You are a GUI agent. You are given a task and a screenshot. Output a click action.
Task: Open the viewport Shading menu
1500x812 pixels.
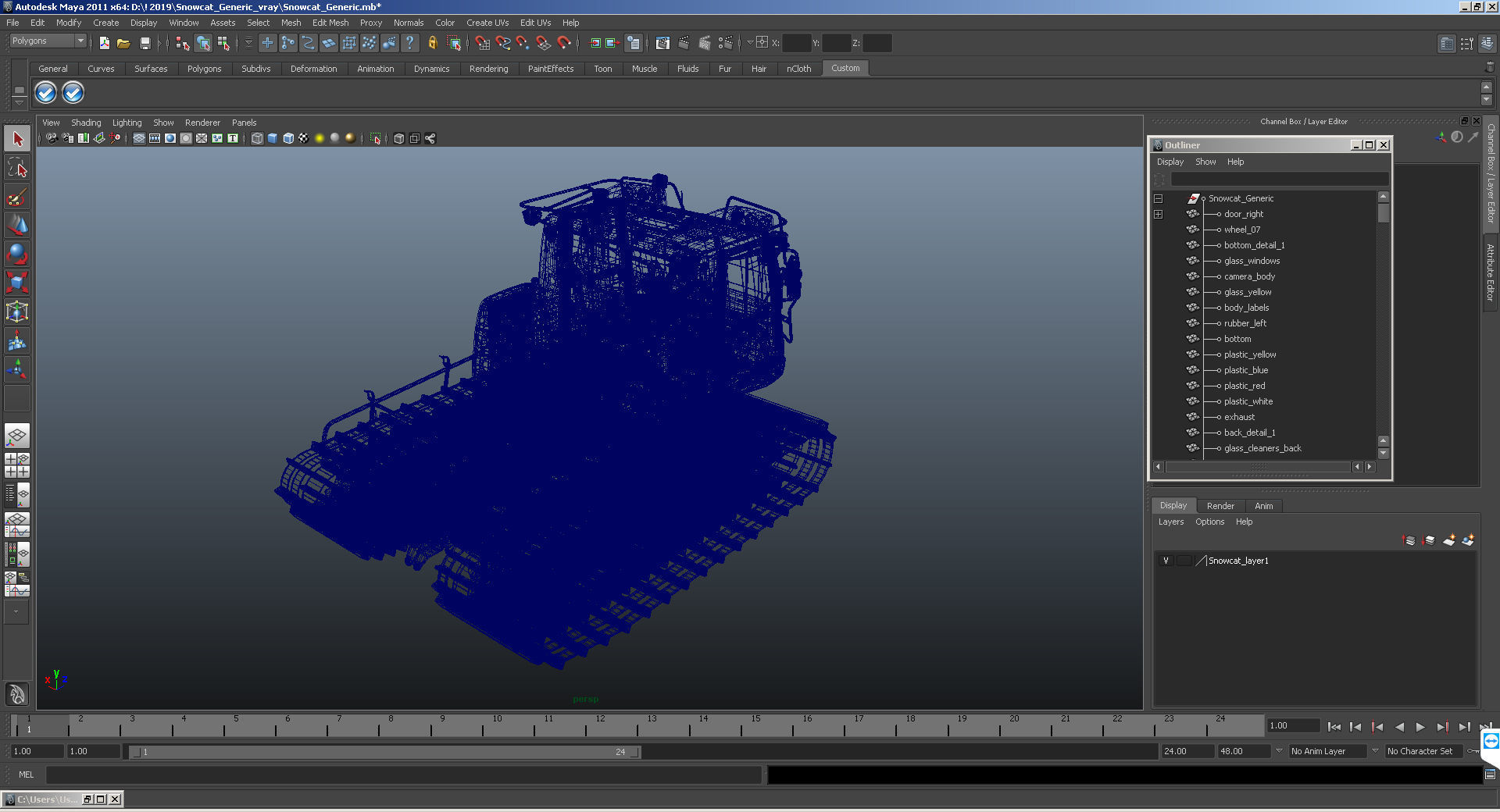(86, 123)
